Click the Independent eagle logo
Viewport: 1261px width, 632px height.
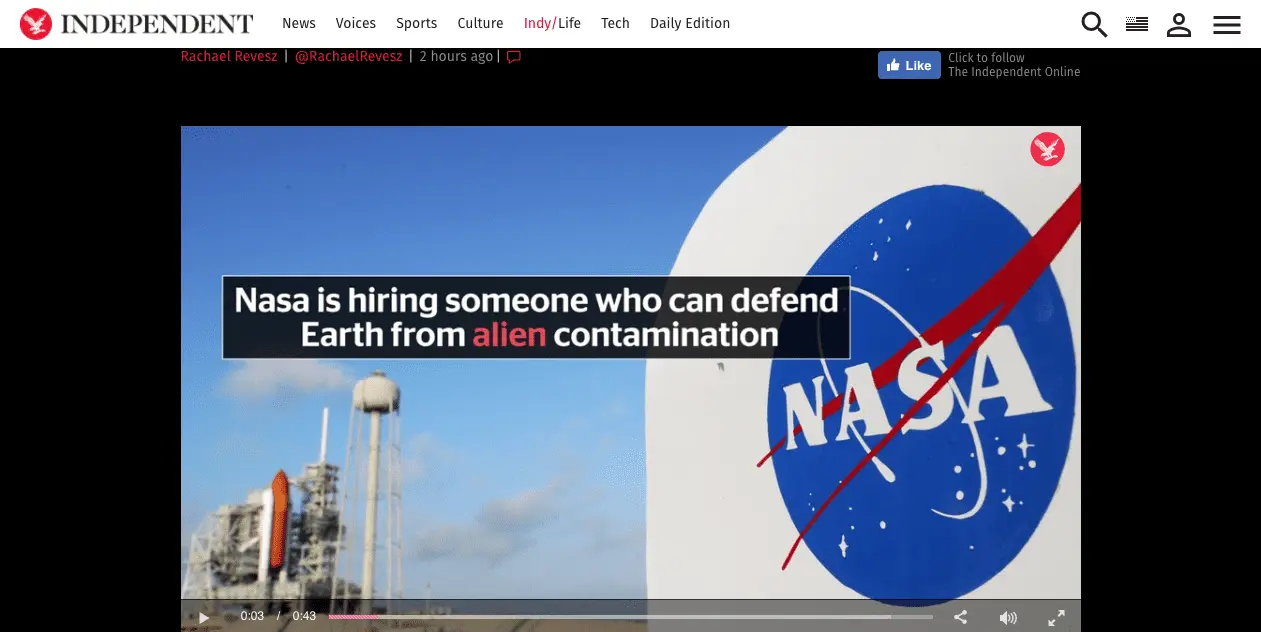point(36,24)
